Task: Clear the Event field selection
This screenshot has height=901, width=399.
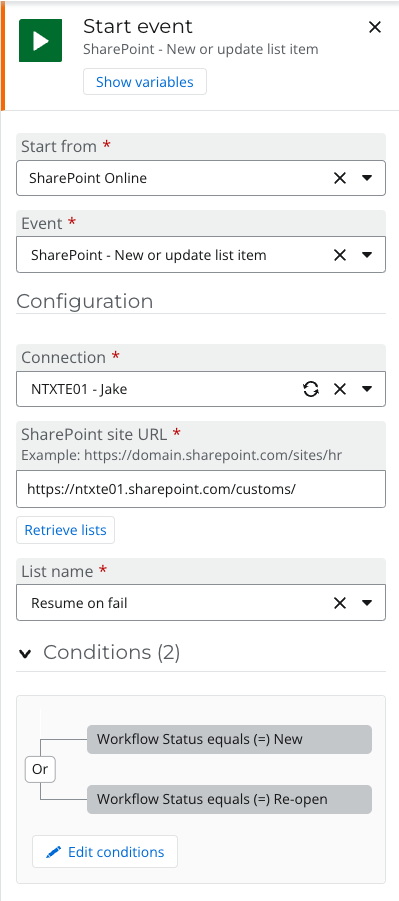Action: click(x=340, y=255)
